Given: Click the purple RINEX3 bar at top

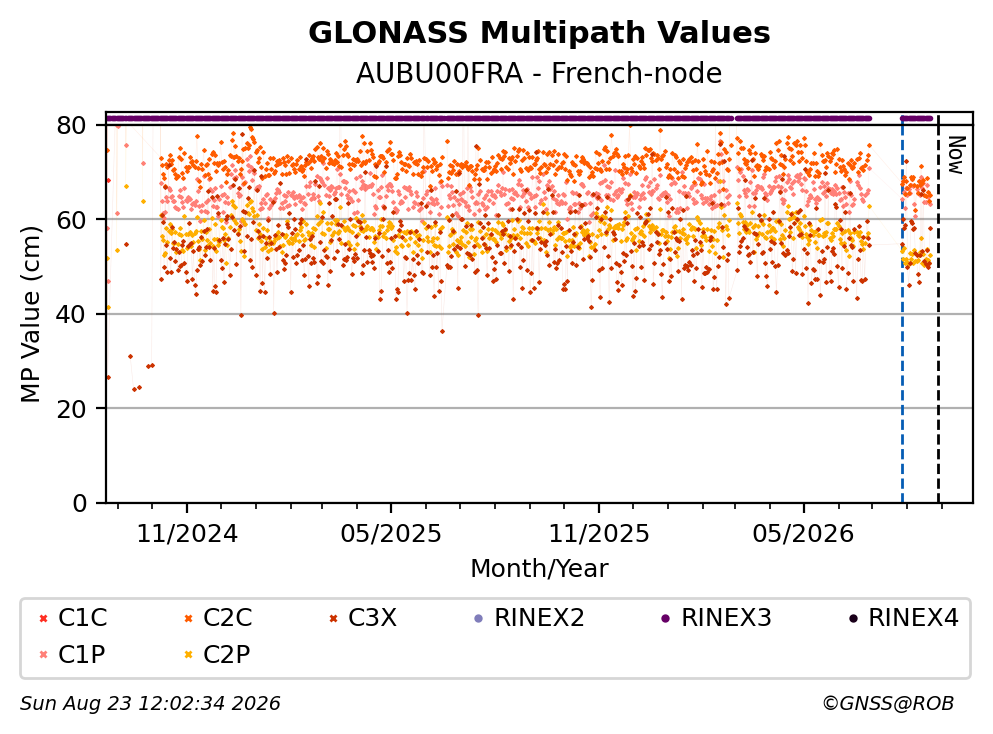Looking at the screenshot, I should pyautogui.click(x=488, y=118).
